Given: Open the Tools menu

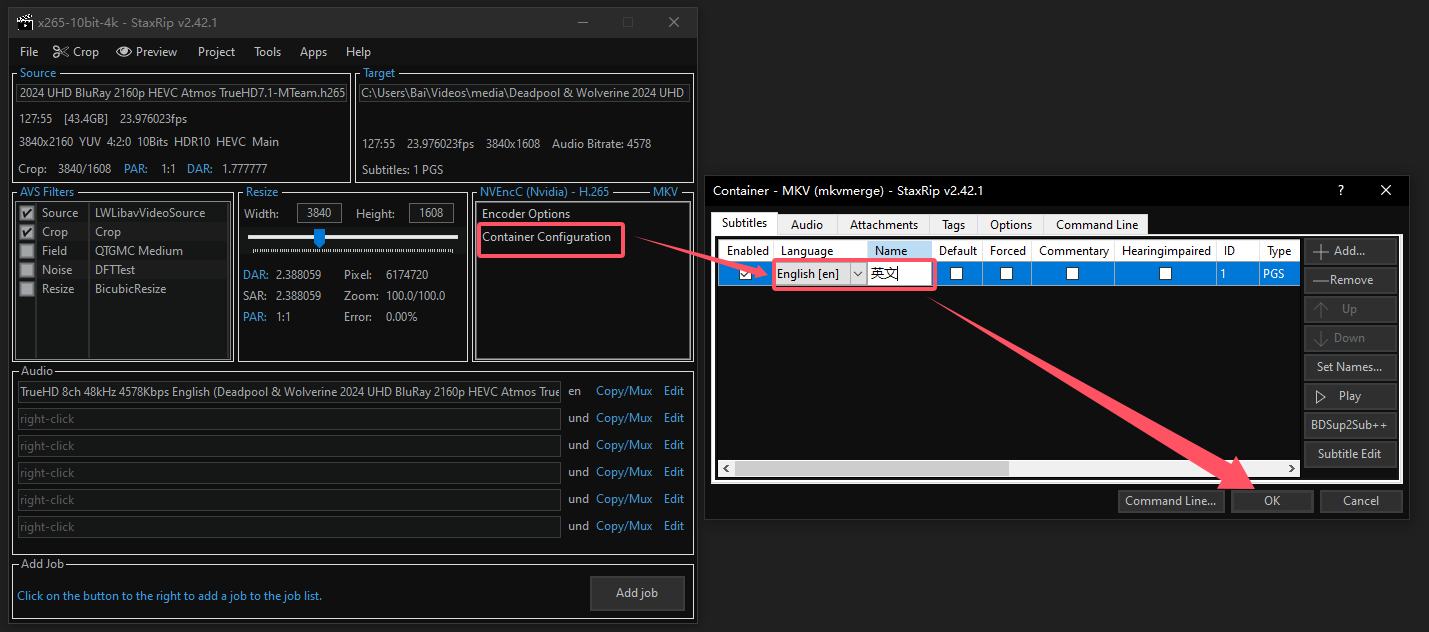Looking at the screenshot, I should tap(267, 52).
